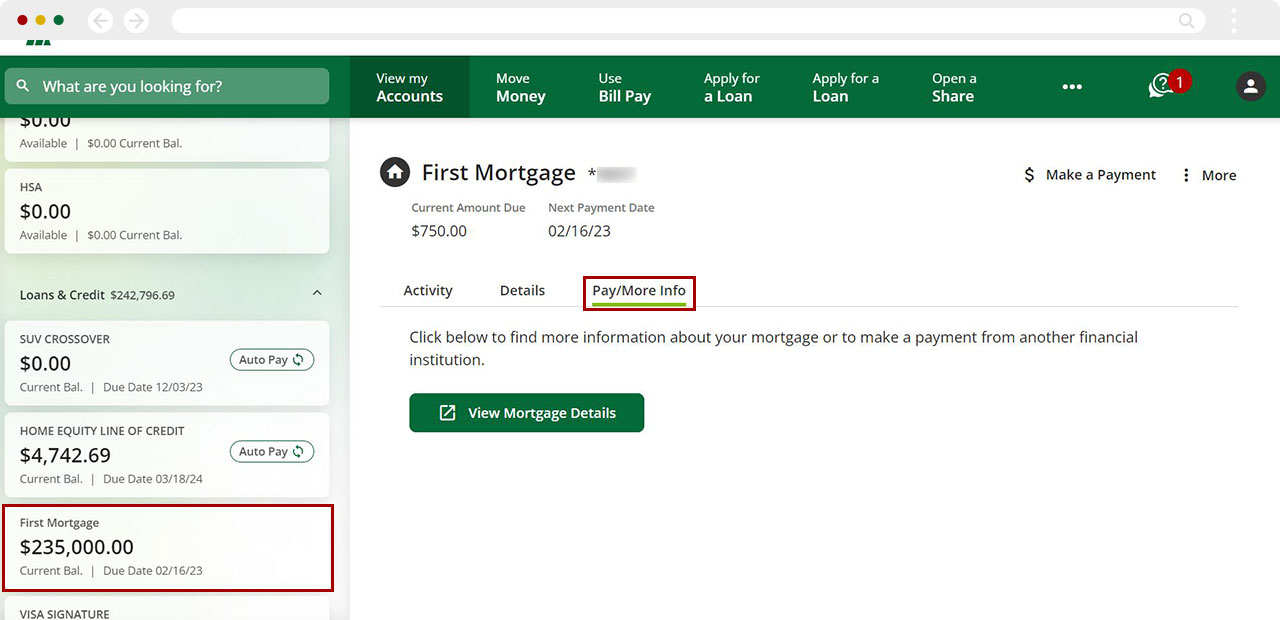Image resolution: width=1280 pixels, height=620 pixels.
Task: Select the SUV CROSSOVER loan card
Action: pyautogui.click(x=166, y=363)
